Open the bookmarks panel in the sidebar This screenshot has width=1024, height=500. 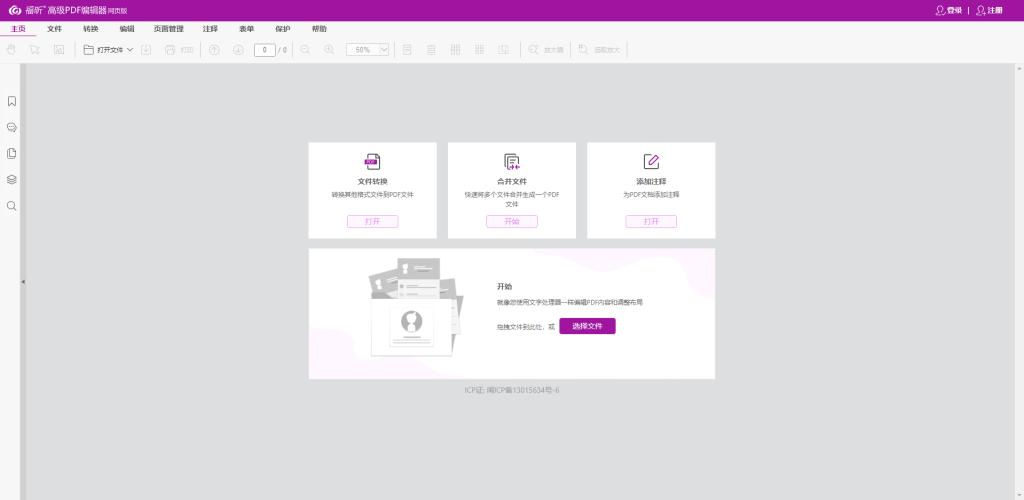12,101
